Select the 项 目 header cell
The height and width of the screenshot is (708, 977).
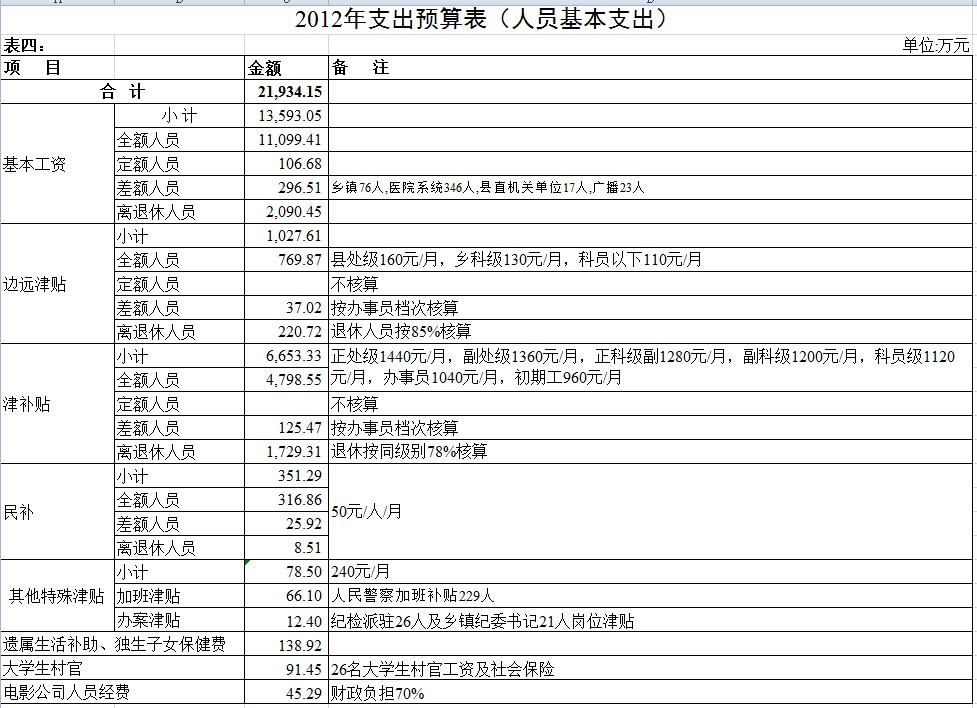[32, 67]
